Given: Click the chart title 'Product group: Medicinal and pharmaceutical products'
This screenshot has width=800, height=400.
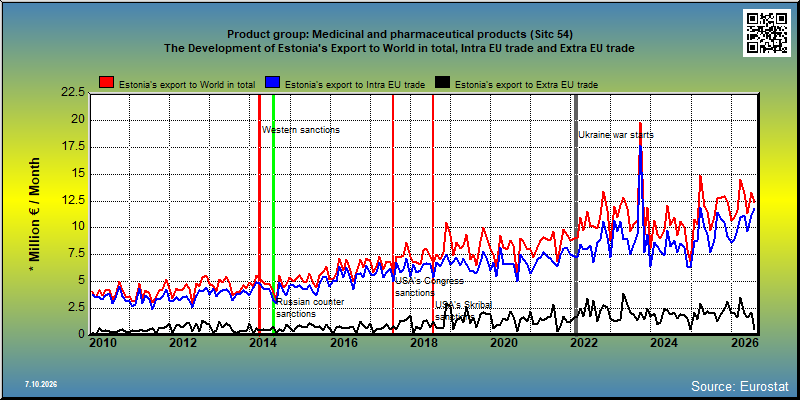Looking at the screenshot, I should point(399,34).
